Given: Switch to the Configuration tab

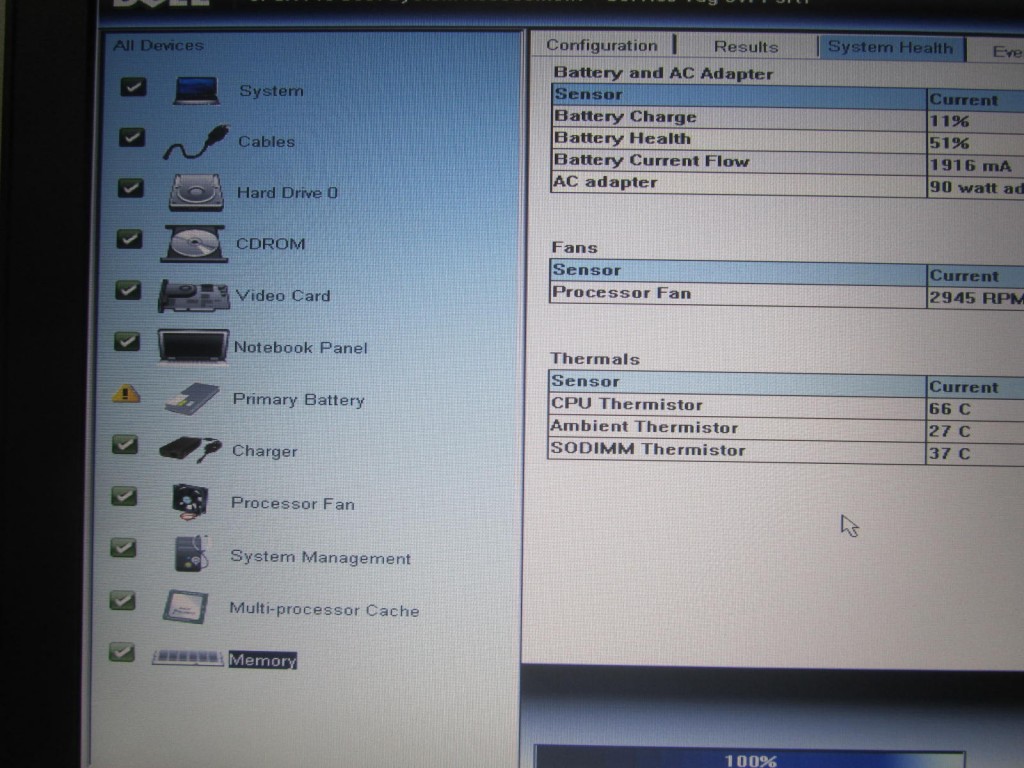Looking at the screenshot, I should click(x=602, y=46).
